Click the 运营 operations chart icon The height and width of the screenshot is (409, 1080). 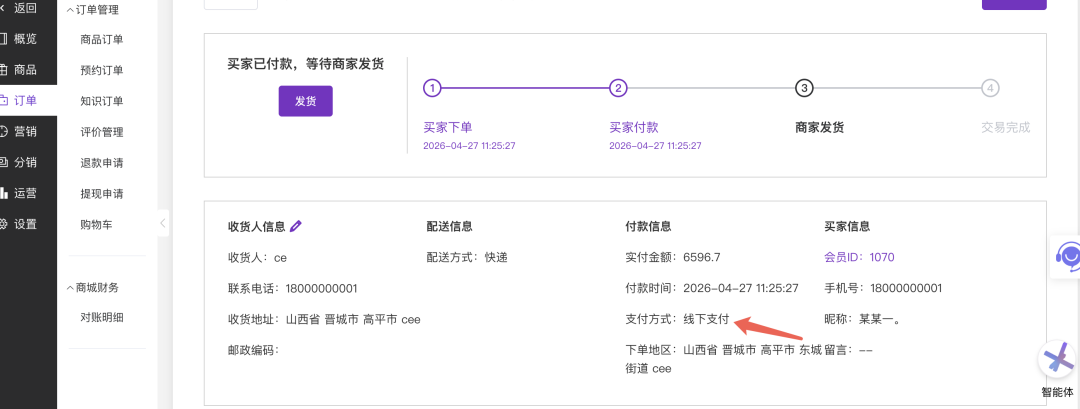click(4, 193)
